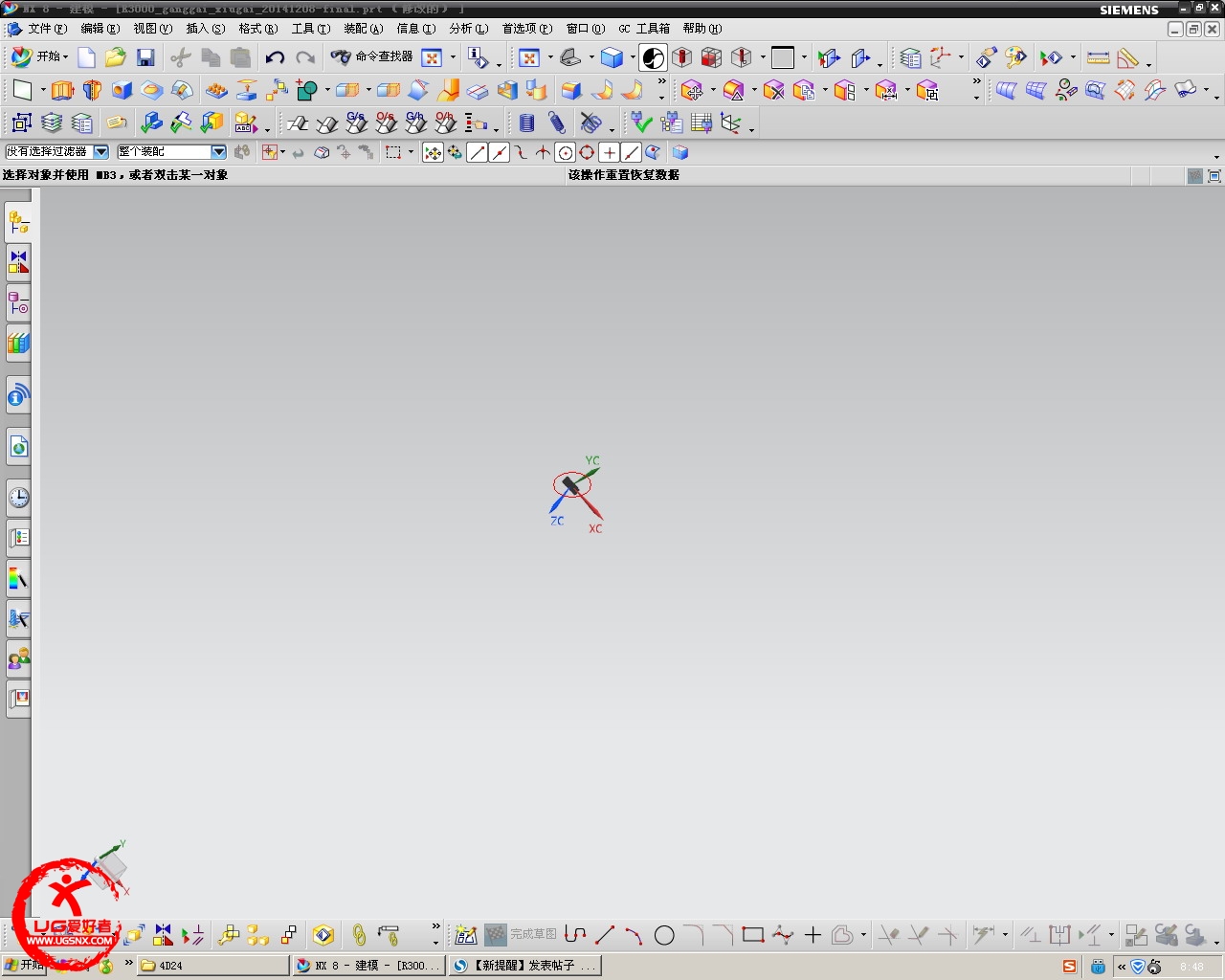1225x980 pixels.
Task: Click the sketch Line tool icon
Action: point(605,934)
